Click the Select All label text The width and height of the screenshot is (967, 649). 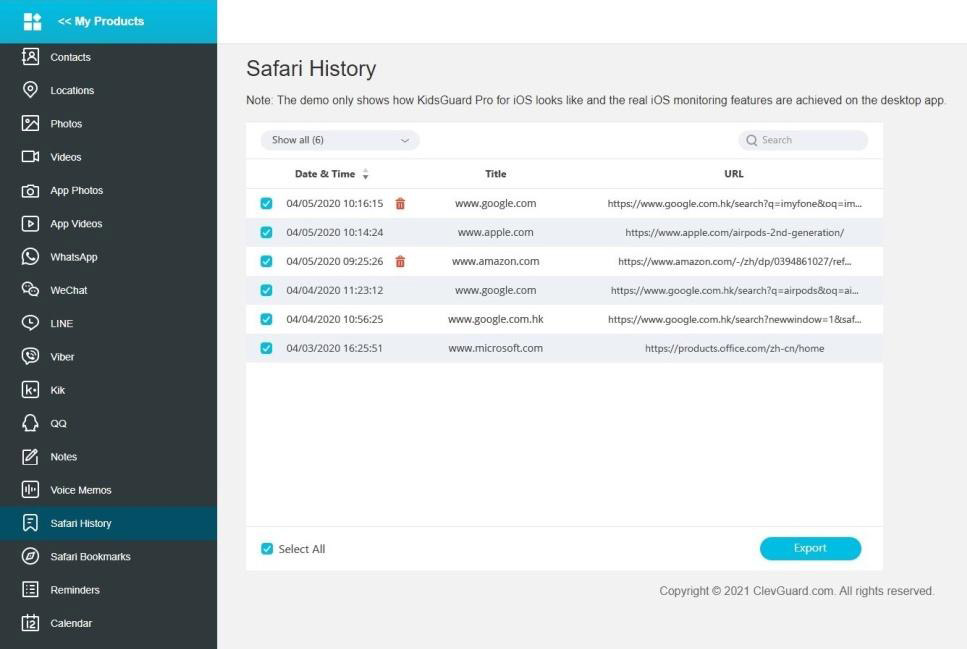click(302, 549)
